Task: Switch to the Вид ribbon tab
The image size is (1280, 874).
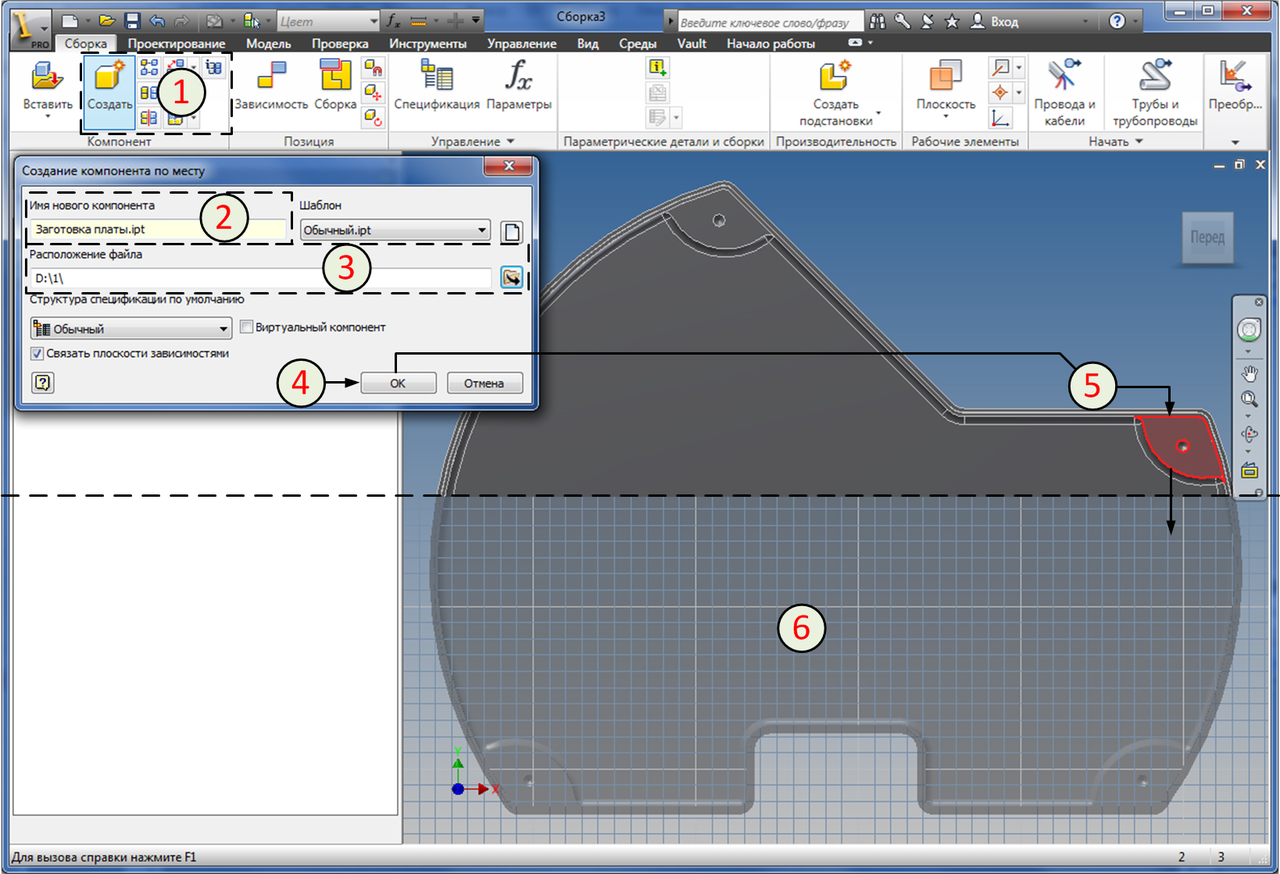Action: pyautogui.click(x=589, y=44)
